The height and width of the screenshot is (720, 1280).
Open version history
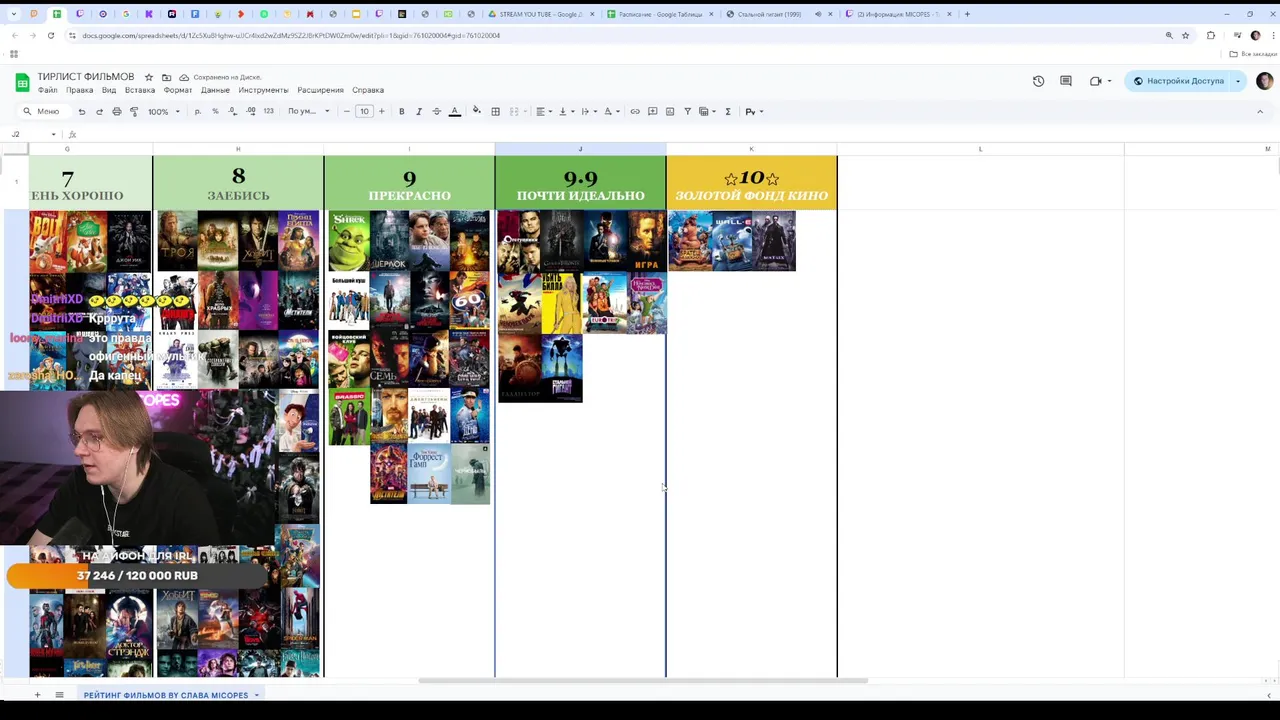tap(1038, 81)
